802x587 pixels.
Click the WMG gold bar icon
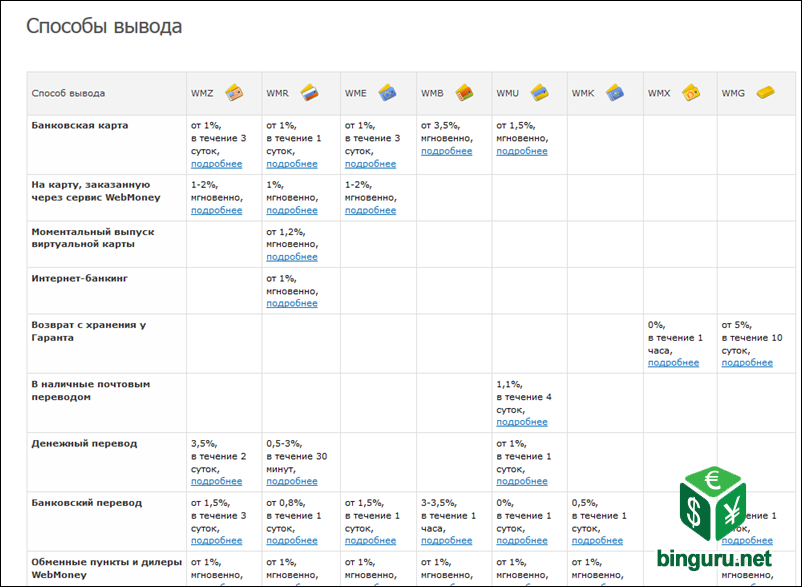point(765,93)
